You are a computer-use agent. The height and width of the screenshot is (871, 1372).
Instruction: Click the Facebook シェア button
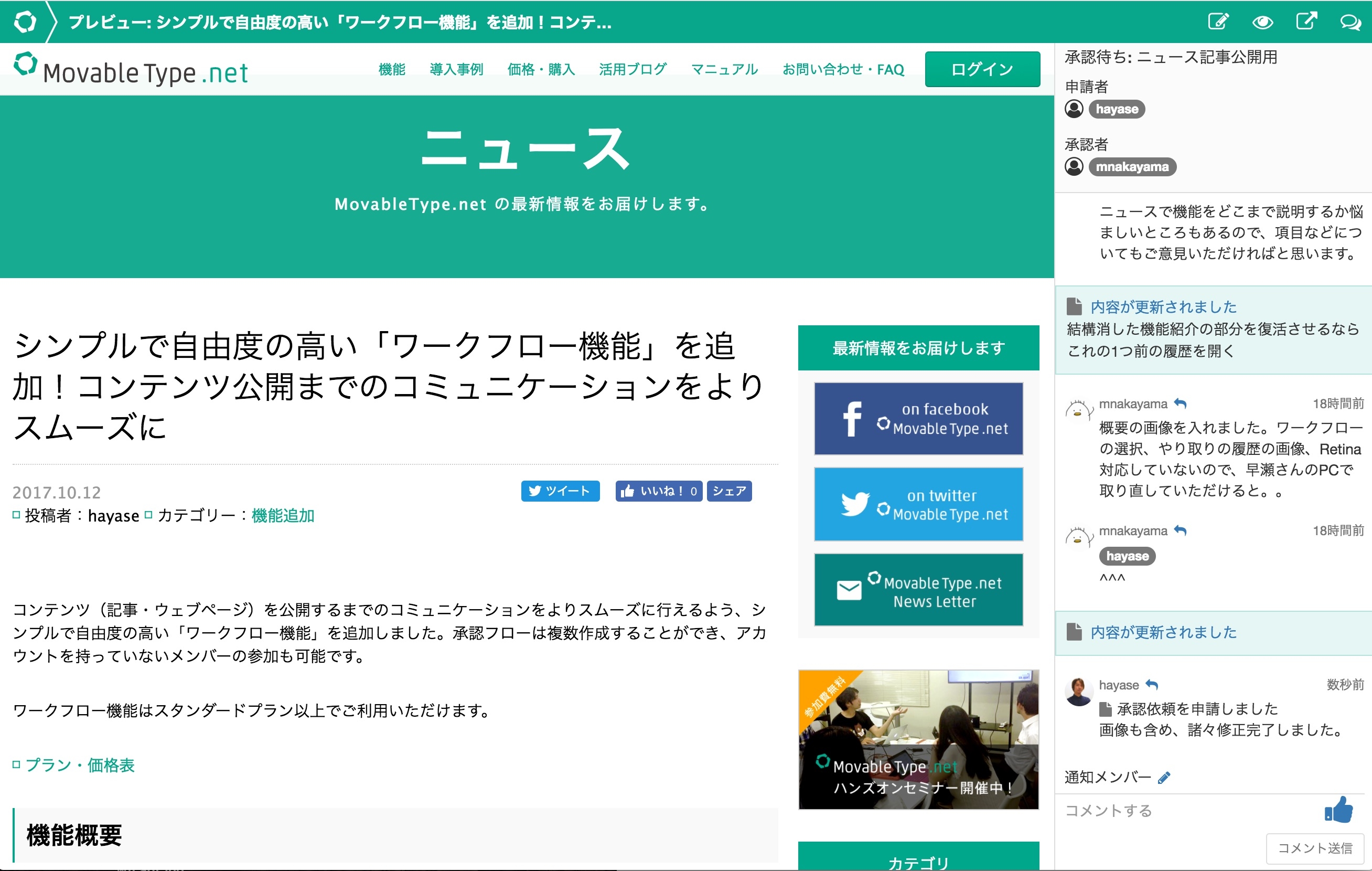tap(730, 491)
